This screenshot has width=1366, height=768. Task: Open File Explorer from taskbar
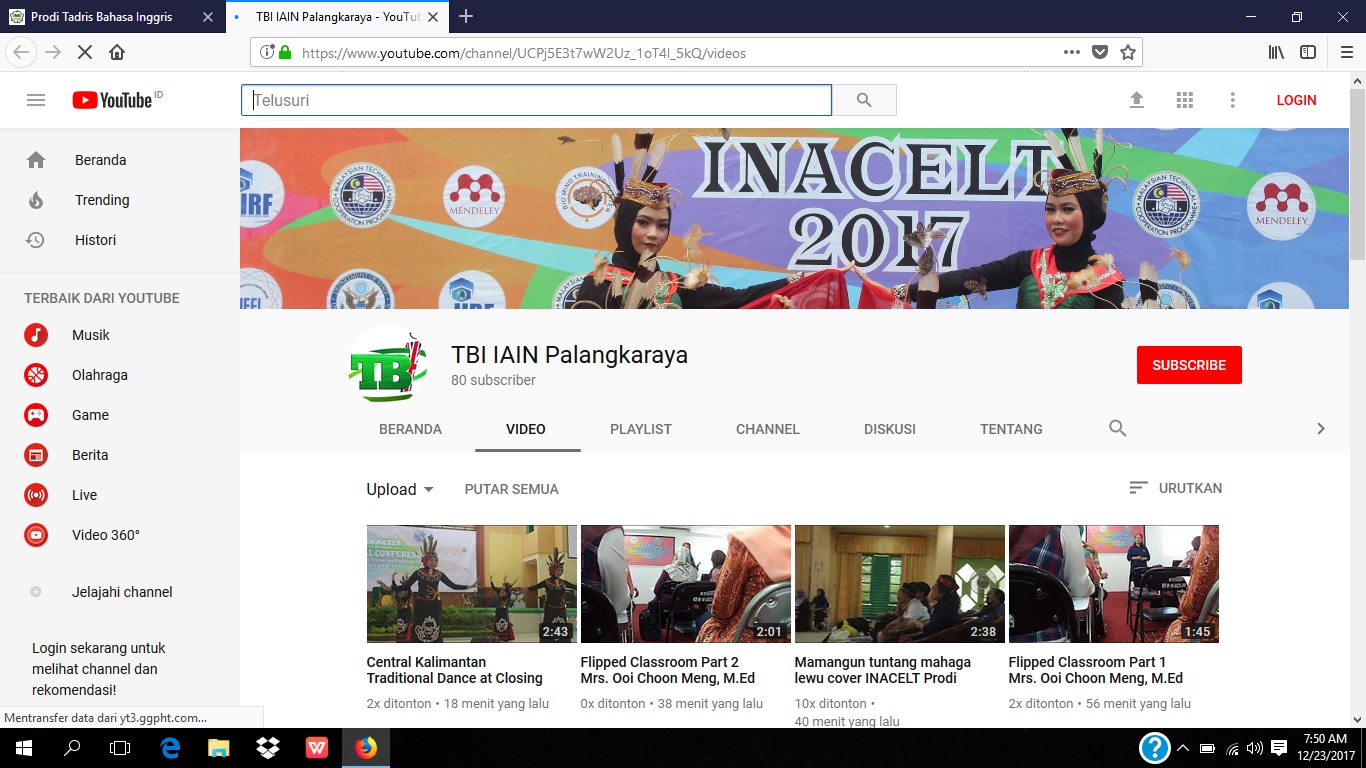pyautogui.click(x=219, y=748)
